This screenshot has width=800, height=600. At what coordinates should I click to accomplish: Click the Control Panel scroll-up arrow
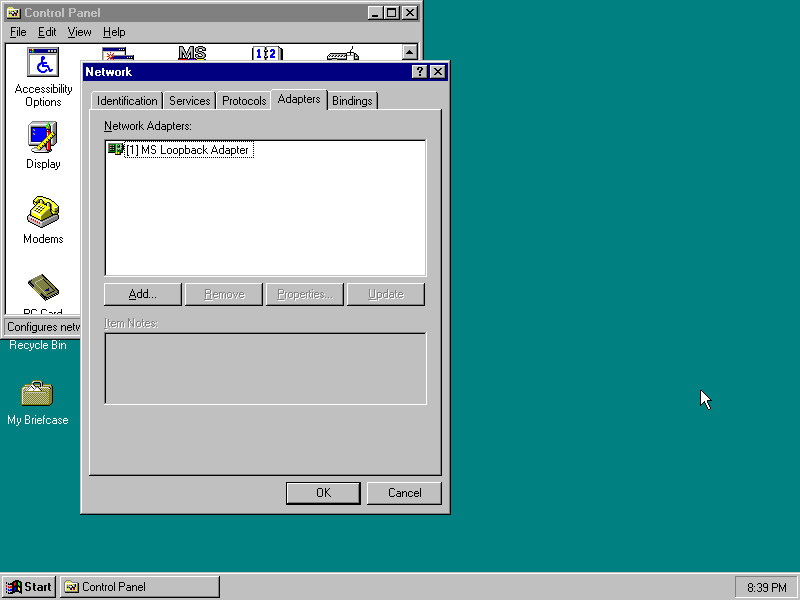pyautogui.click(x=410, y=52)
